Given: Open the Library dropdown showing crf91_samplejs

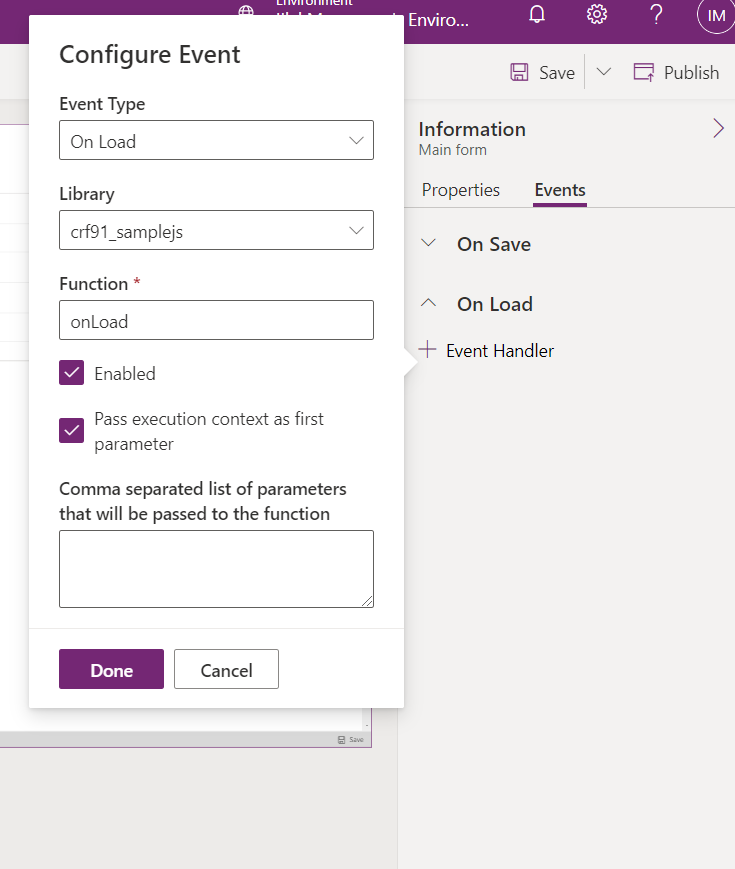Looking at the screenshot, I should pyautogui.click(x=216, y=230).
